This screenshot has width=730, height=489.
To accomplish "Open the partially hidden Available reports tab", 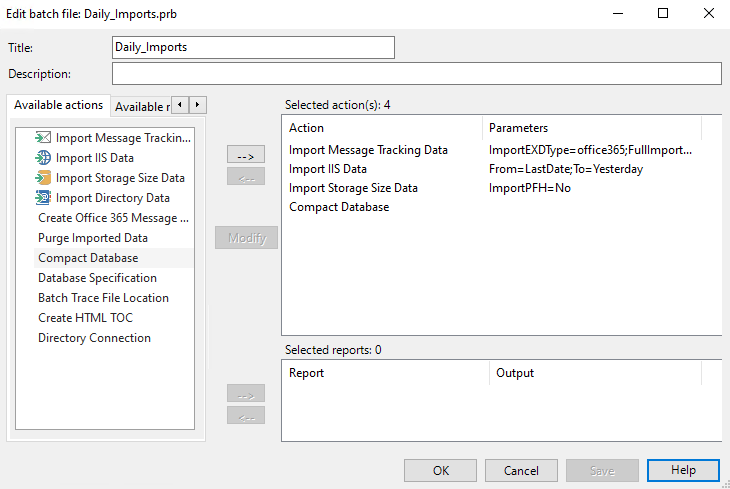I will pyautogui.click(x=142, y=107).
